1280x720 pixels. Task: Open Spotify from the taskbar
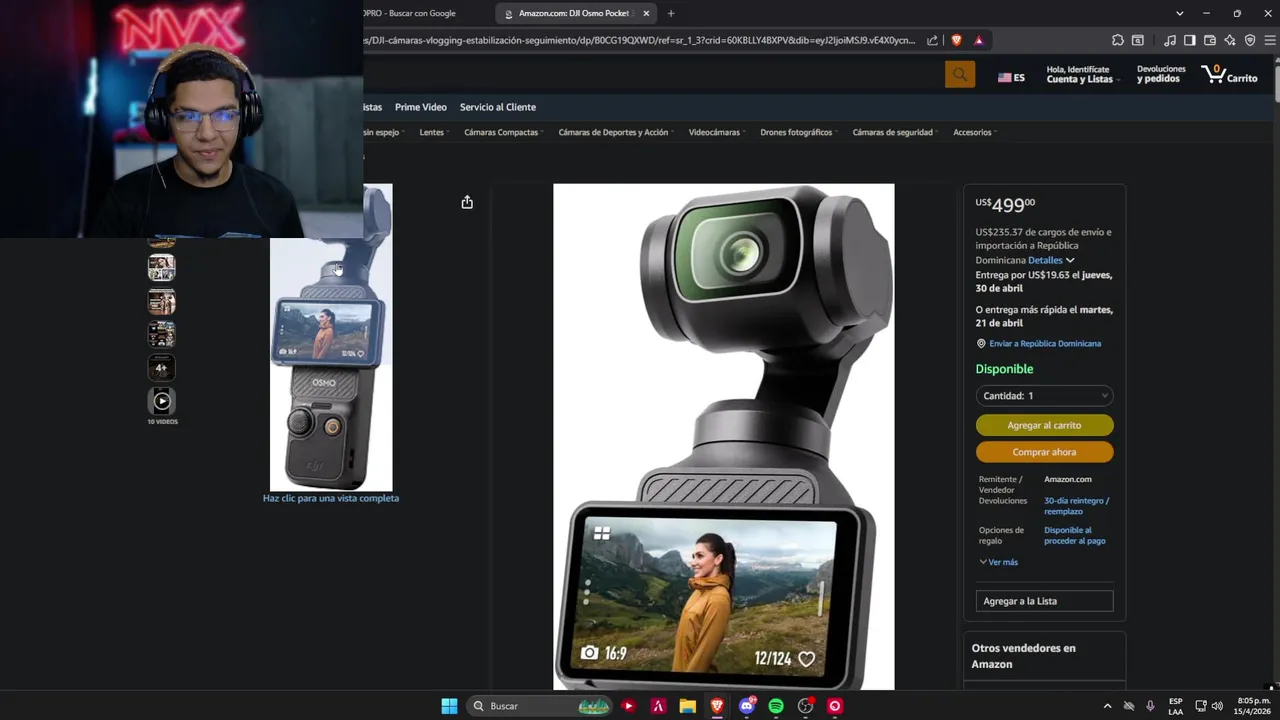(776, 706)
